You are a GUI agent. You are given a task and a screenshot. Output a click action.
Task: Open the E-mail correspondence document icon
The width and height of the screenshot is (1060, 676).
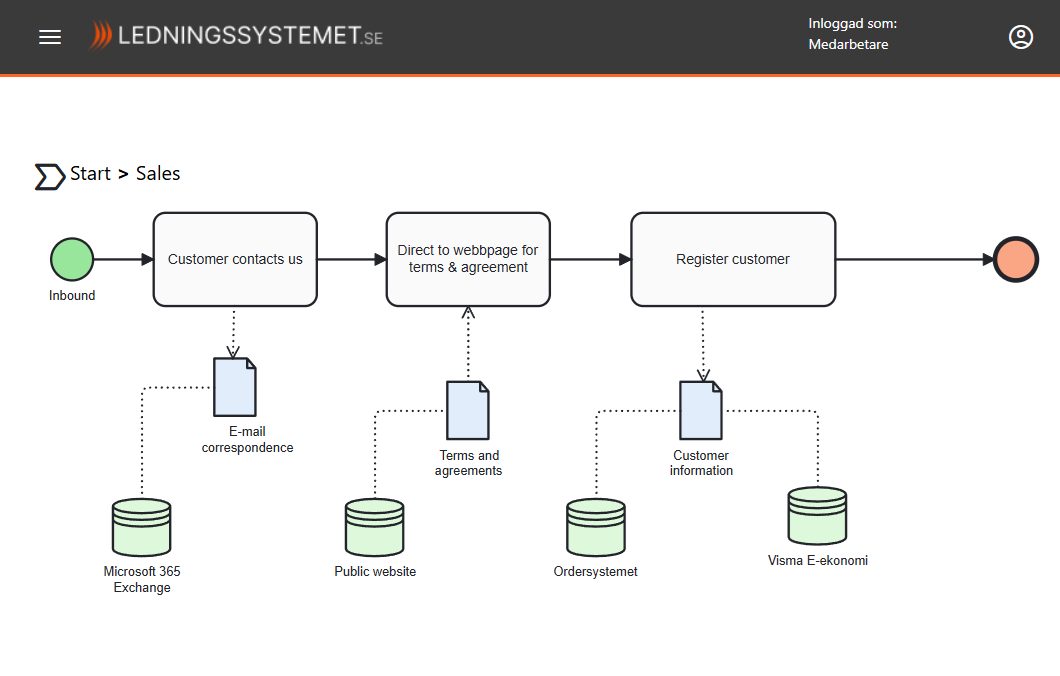pyautogui.click(x=235, y=387)
